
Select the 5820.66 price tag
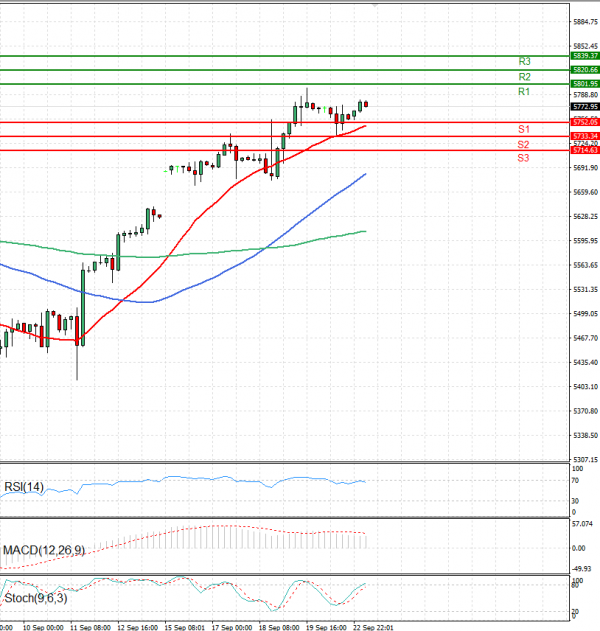tap(586, 70)
